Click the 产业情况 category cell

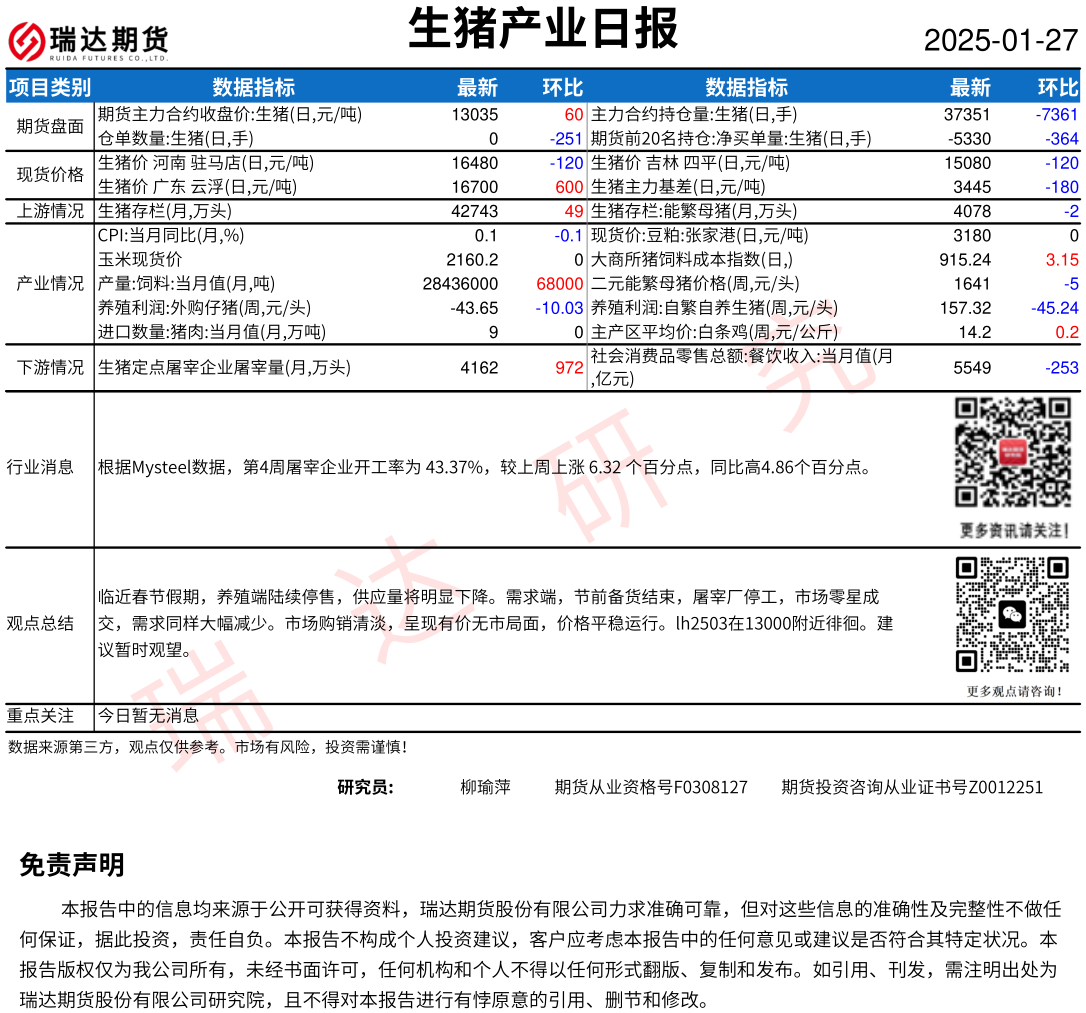50,283
